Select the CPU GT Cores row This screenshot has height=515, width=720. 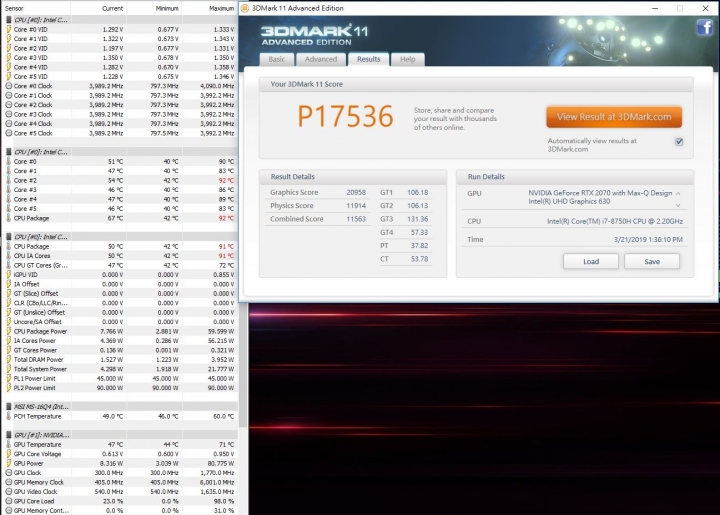[120, 265]
